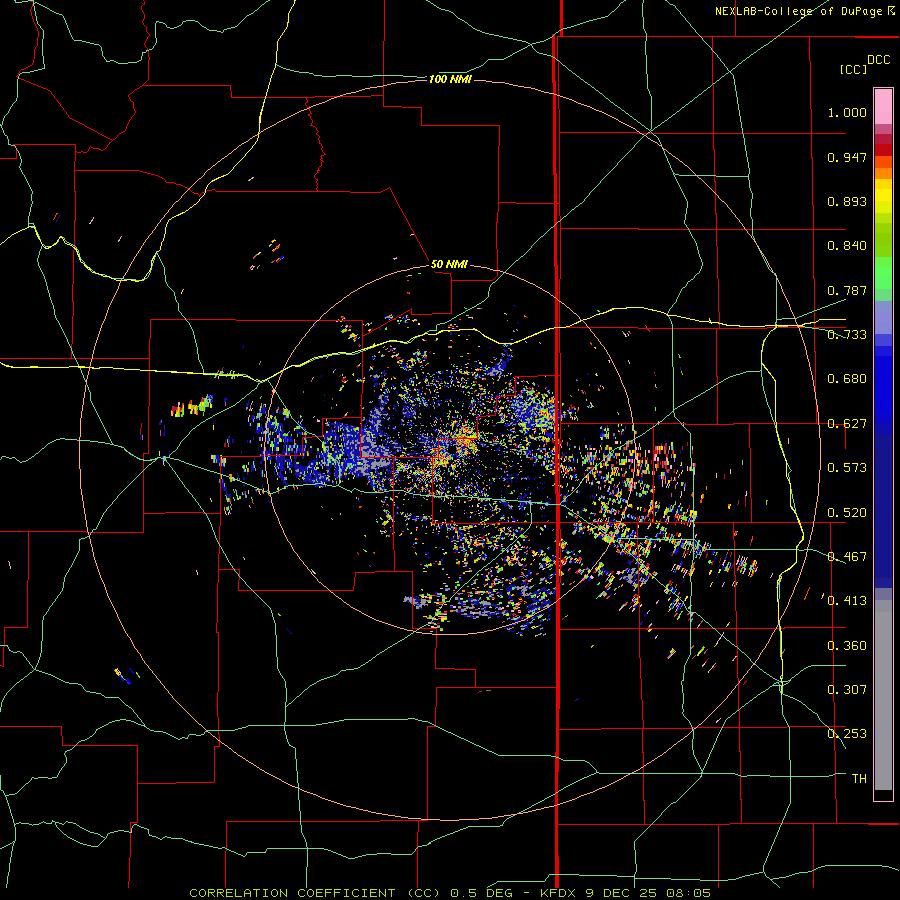Click the red-orange segment of color bar
Image resolution: width=900 pixels, height=900 pixels.
pyautogui.click(x=883, y=162)
